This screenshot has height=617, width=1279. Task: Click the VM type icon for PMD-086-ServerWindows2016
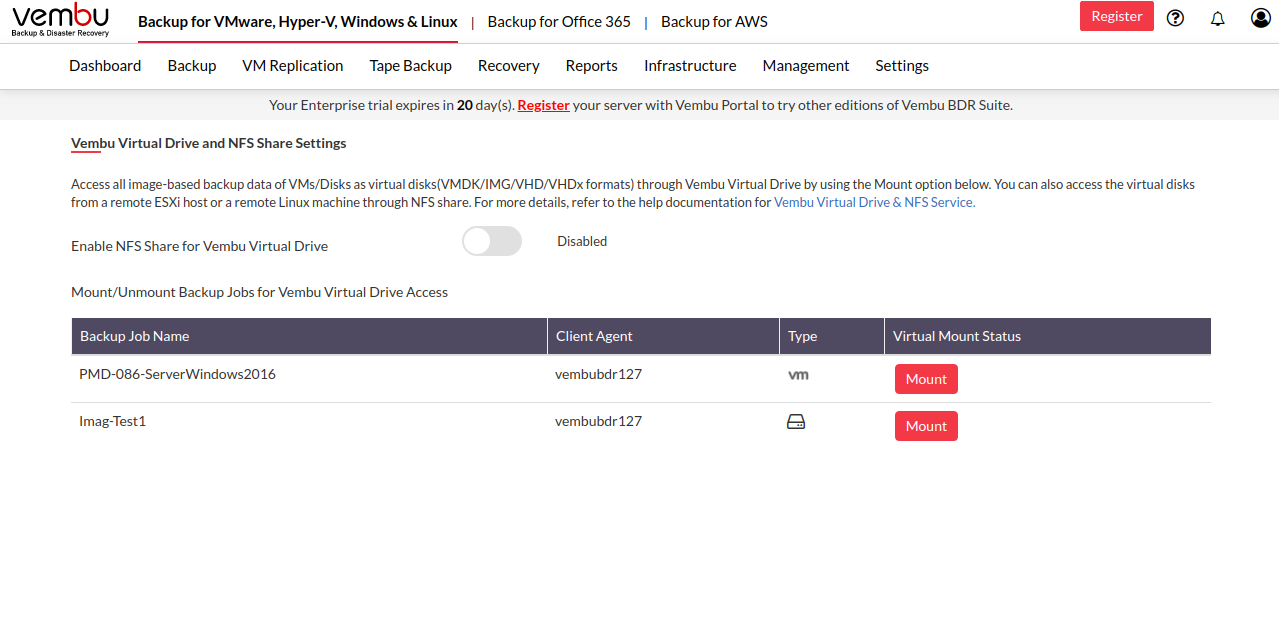point(798,375)
